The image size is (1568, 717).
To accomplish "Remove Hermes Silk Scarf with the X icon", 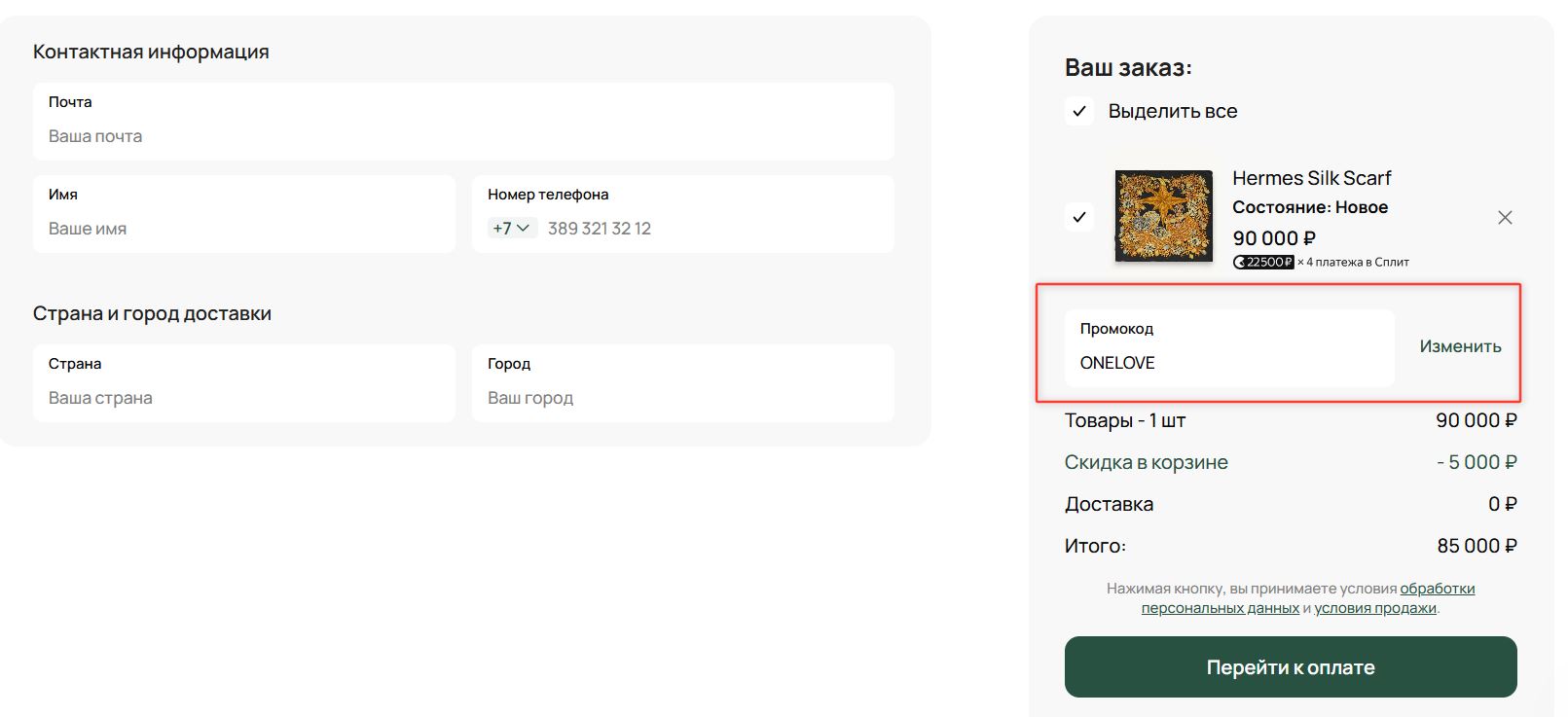I will tap(1505, 218).
